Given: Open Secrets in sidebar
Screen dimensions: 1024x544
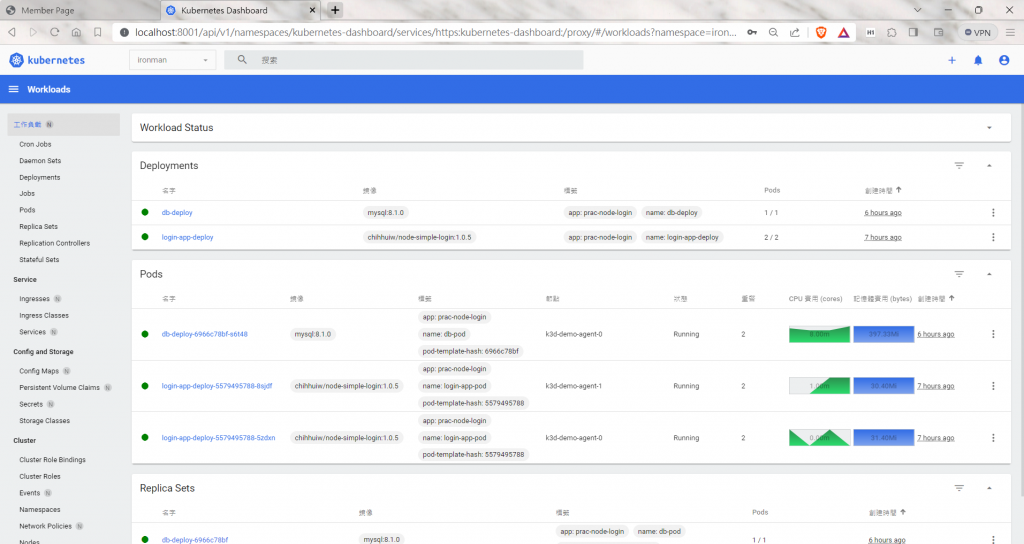Looking at the screenshot, I should click(x=31, y=404).
